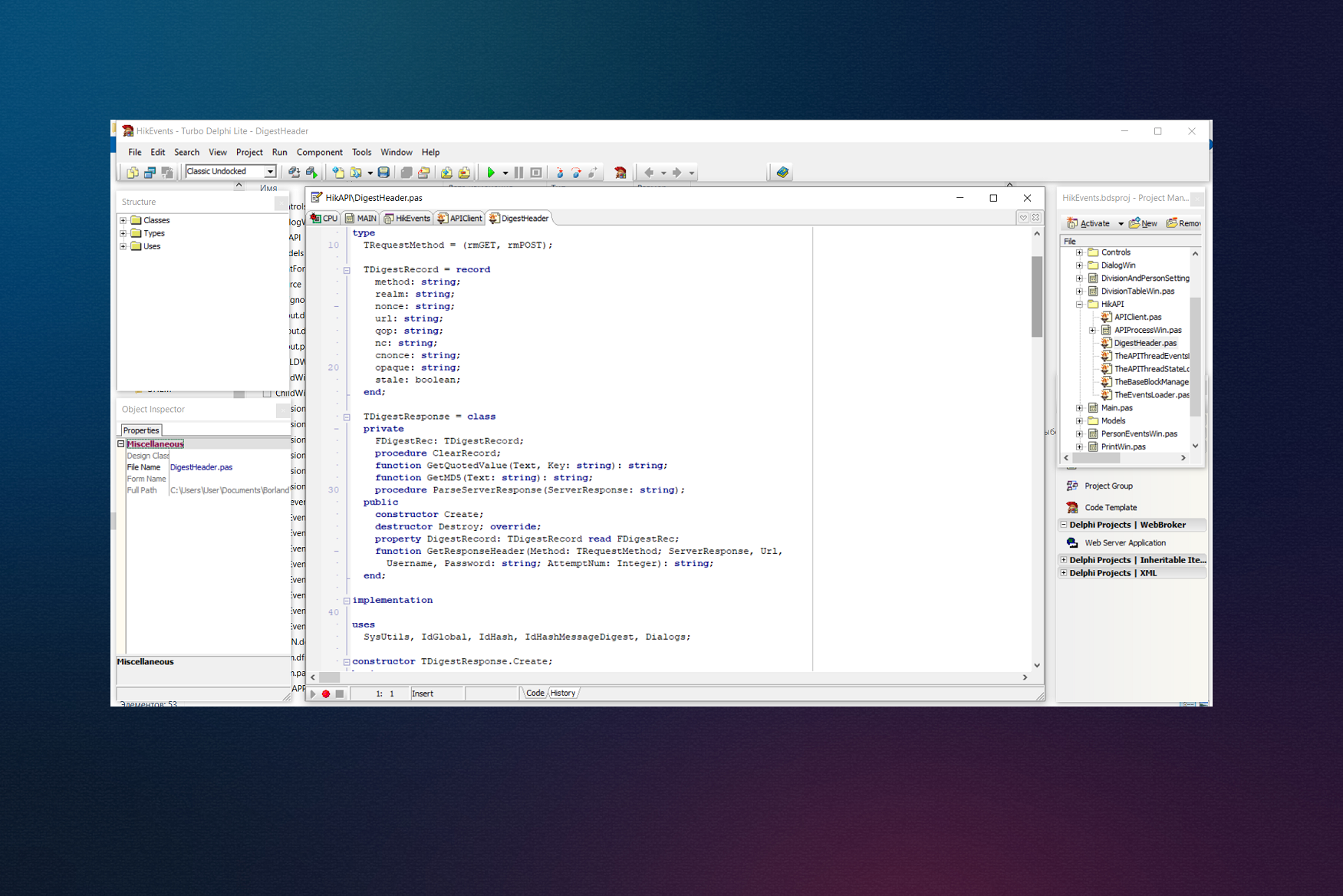
Task: Click the stop macro square in status bar
Action: pyautogui.click(x=340, y=693)
